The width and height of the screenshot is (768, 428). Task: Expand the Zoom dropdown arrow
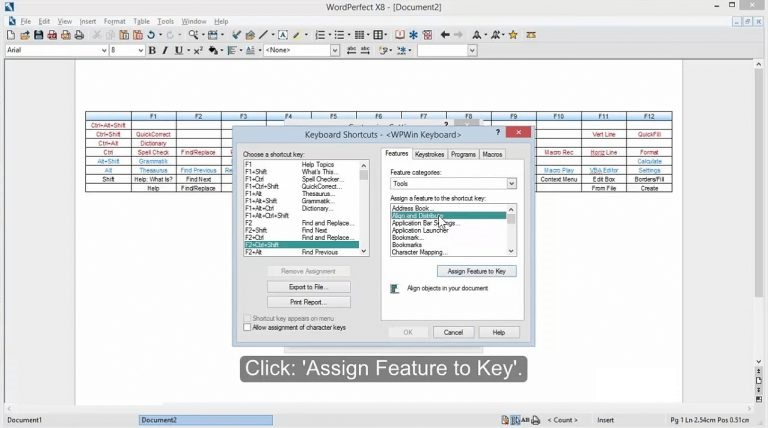[x=202, y=35]
